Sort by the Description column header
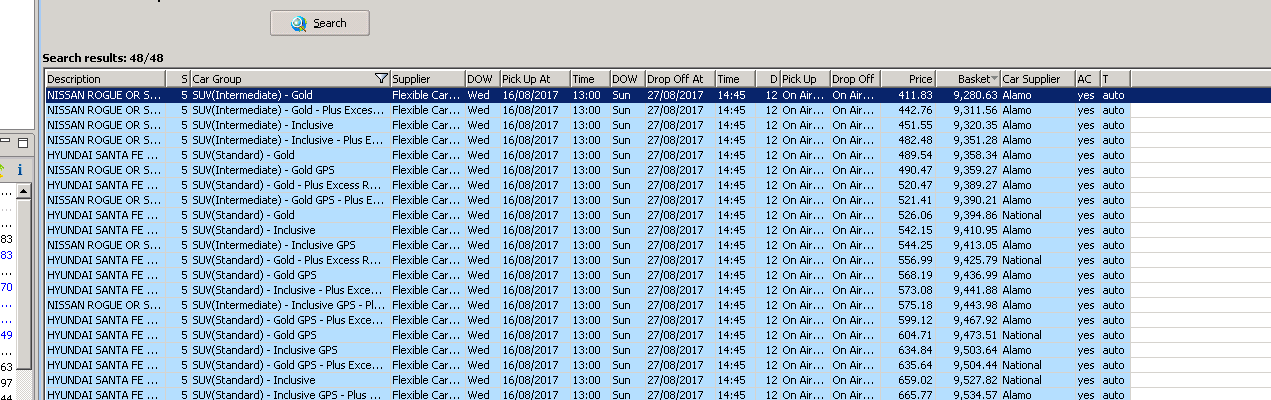 click(x=105, y=78)
